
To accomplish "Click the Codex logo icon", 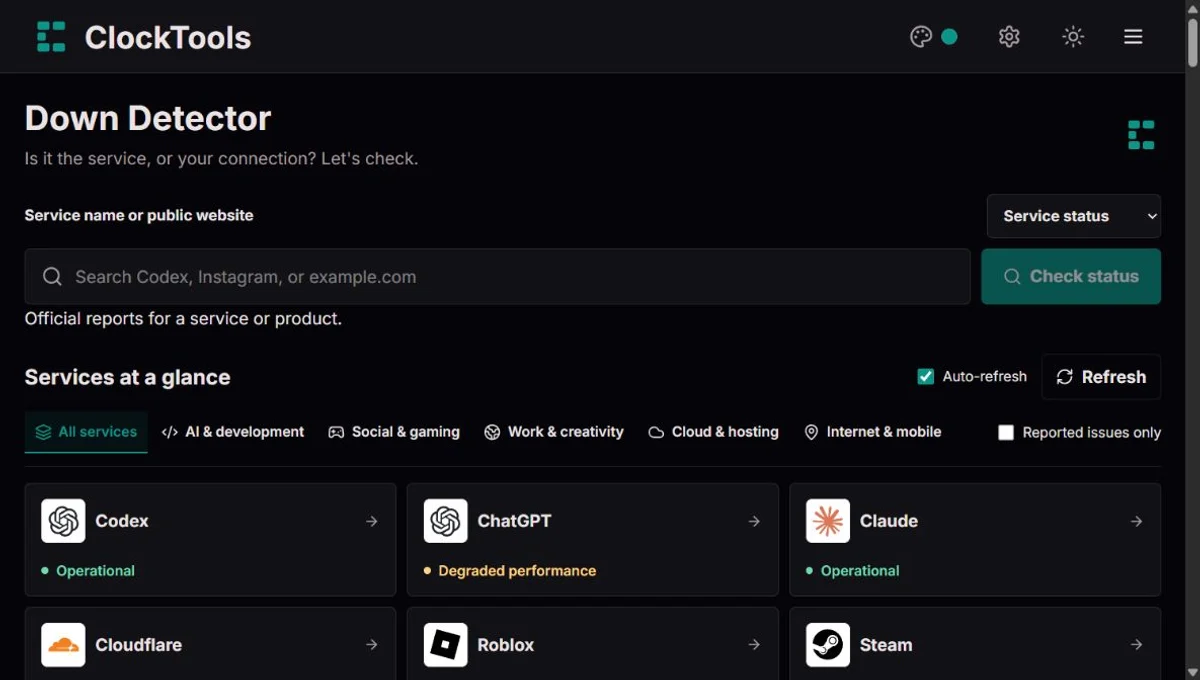I will [63, 521].
